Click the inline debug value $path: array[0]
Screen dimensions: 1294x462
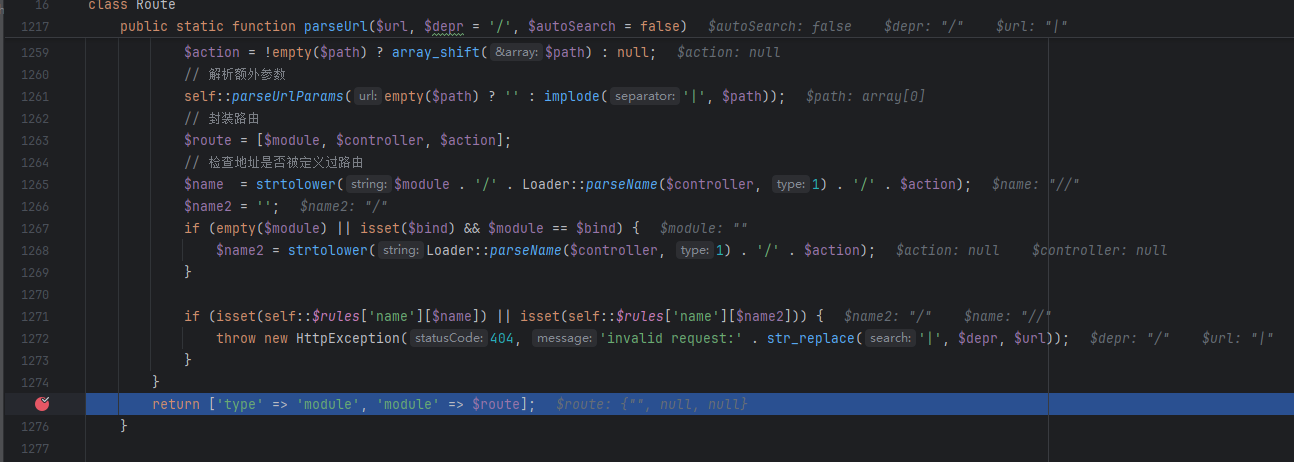[x=865, y=96]
